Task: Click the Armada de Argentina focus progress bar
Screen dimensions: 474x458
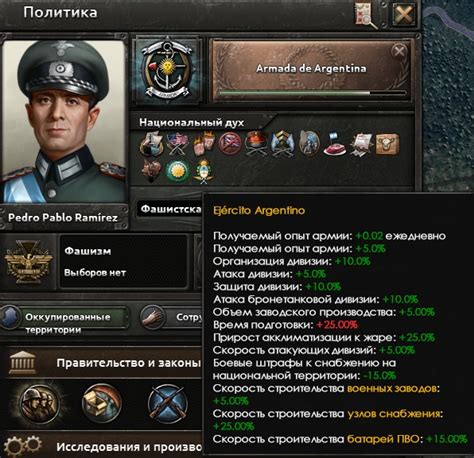Action: tap(312, 93)
